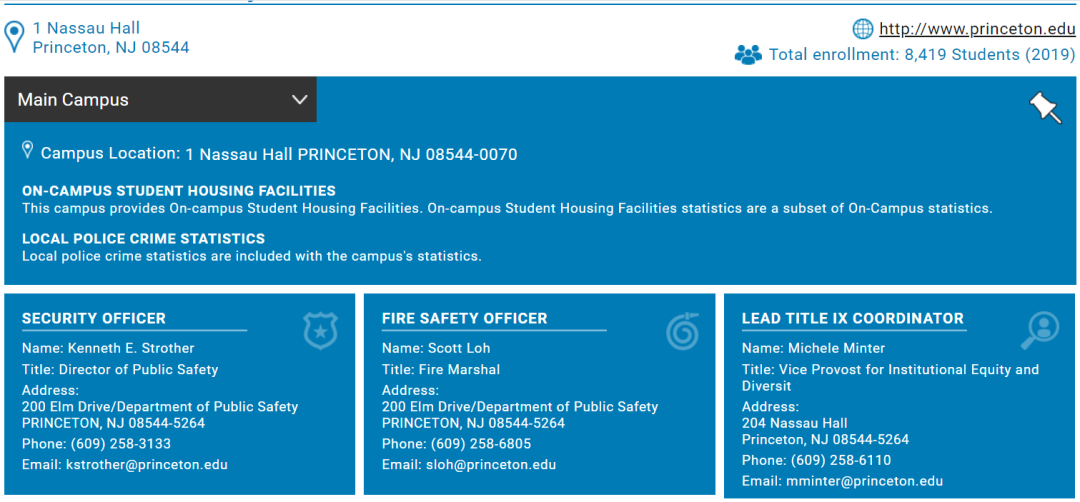This screenshot has width=1080, height=502.
Task: Click the Lead Title IX Coordinator heading
Action: point(852,319)
